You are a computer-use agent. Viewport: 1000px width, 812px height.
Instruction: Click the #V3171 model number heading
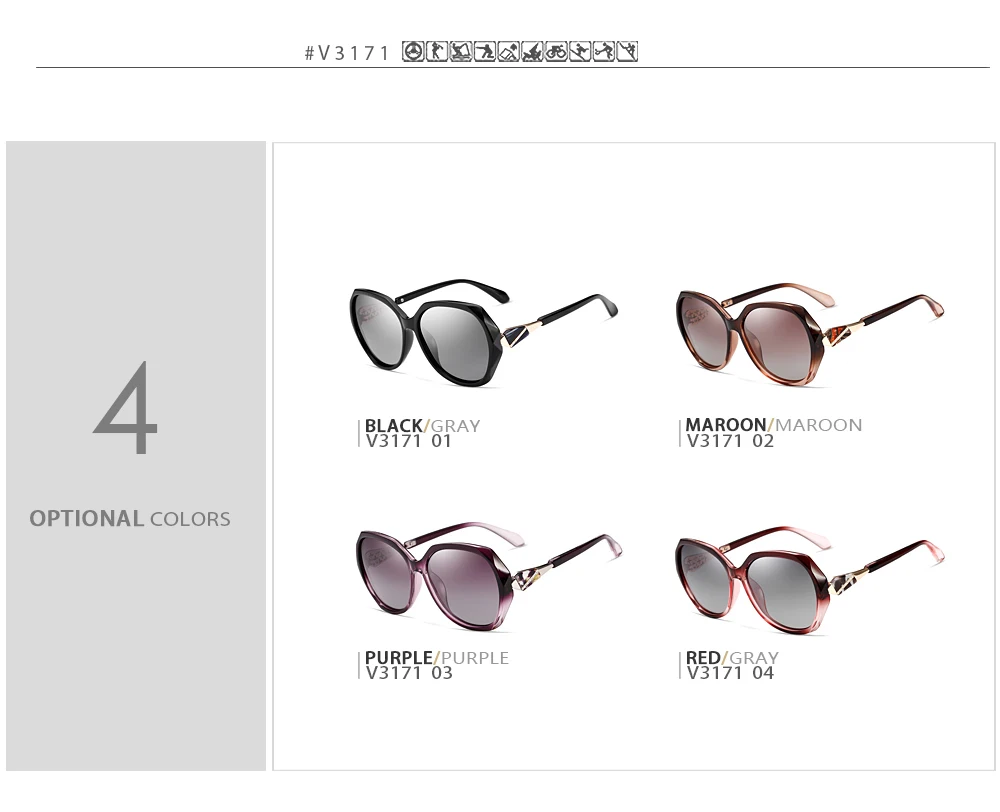pyautogui.click(x=347, y=53)
